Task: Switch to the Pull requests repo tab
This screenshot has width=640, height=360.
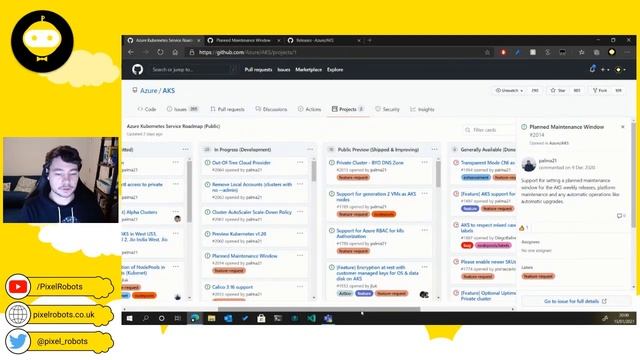Action: (x=227, y=109)
